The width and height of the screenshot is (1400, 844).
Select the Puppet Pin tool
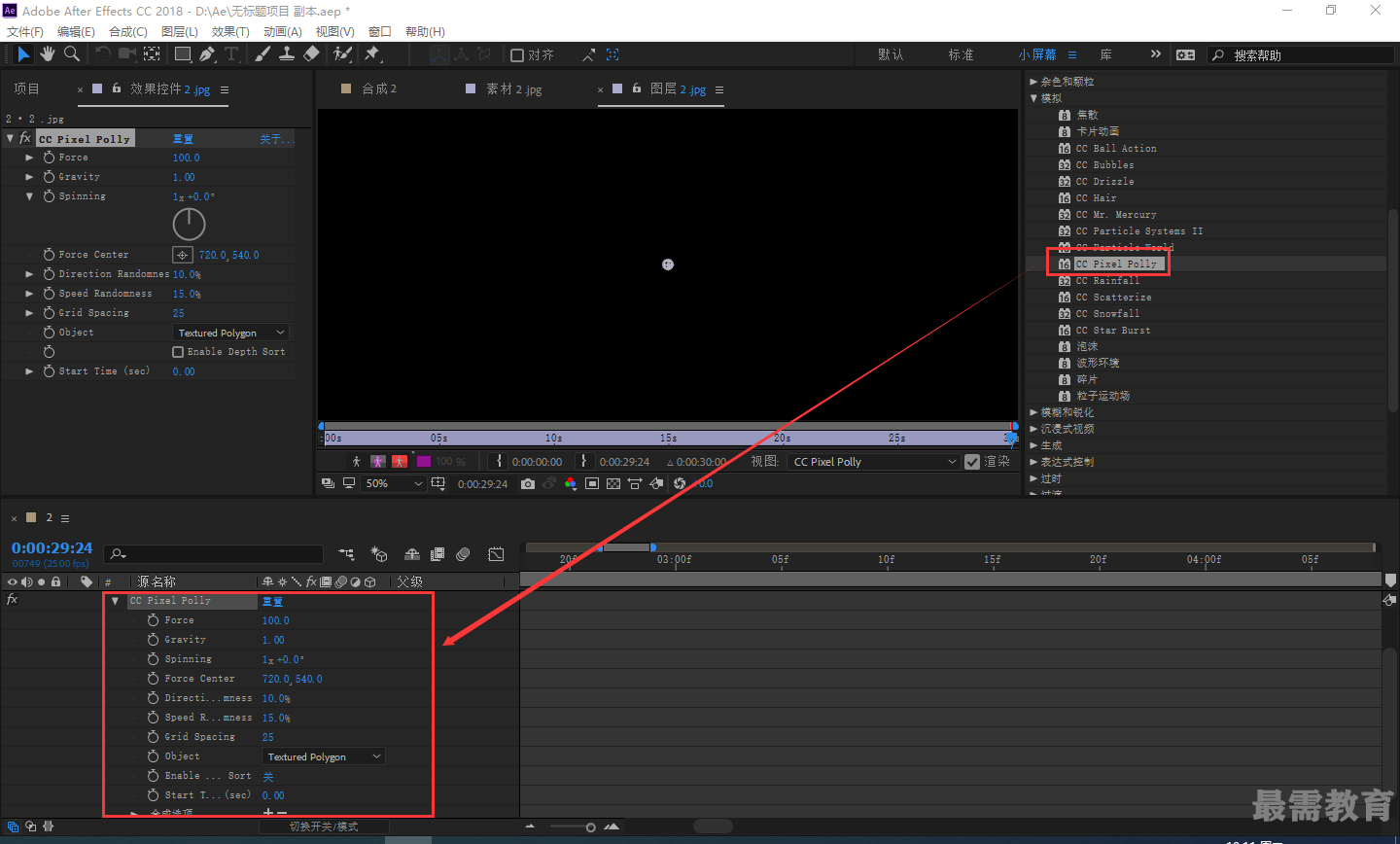(372, 54)
